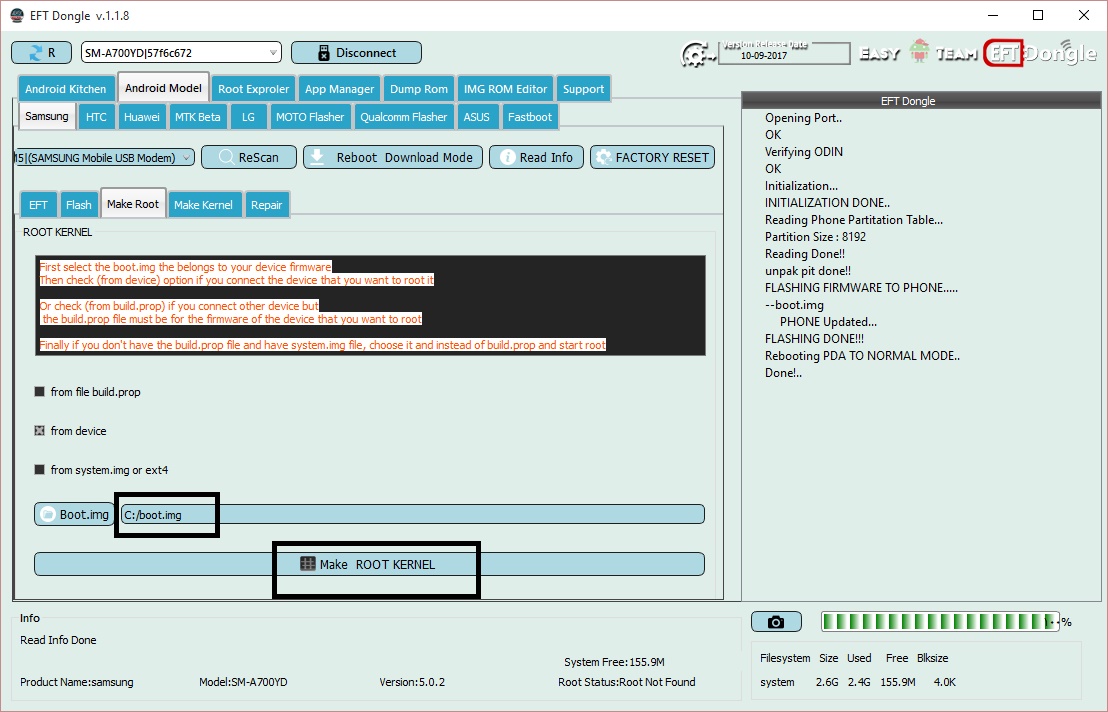1108x712 pixels.
Task: Click 'System Free:155.9M' text
Action: click(614, 663)
